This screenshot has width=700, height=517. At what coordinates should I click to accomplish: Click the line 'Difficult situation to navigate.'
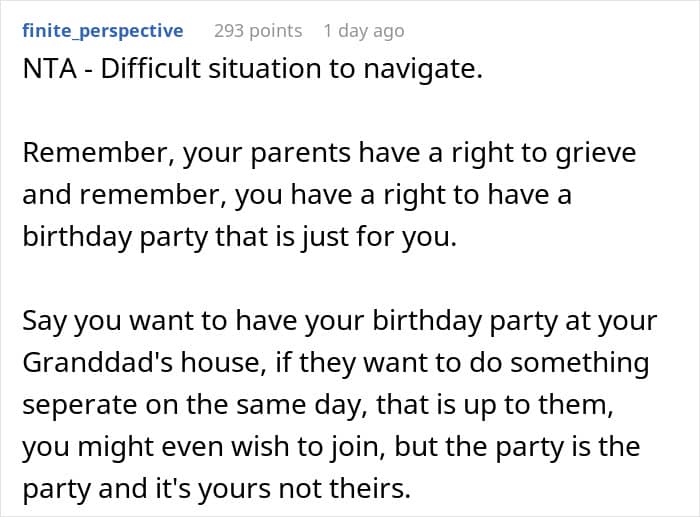point(292,69)
